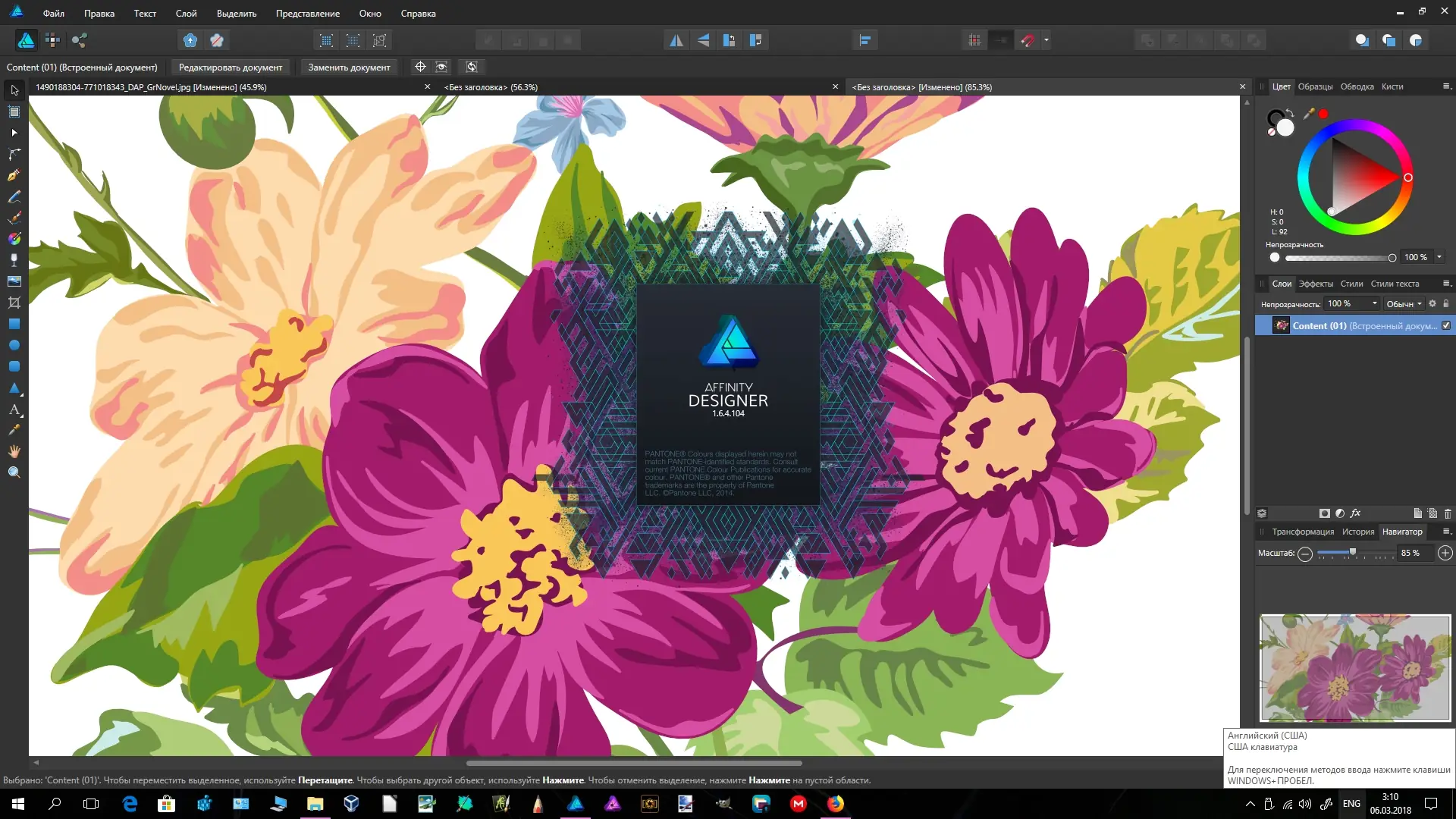The height and width of the screenshot is (819, 1456).
Task: Click the Редактировать документ button
Action: (231, 67)
